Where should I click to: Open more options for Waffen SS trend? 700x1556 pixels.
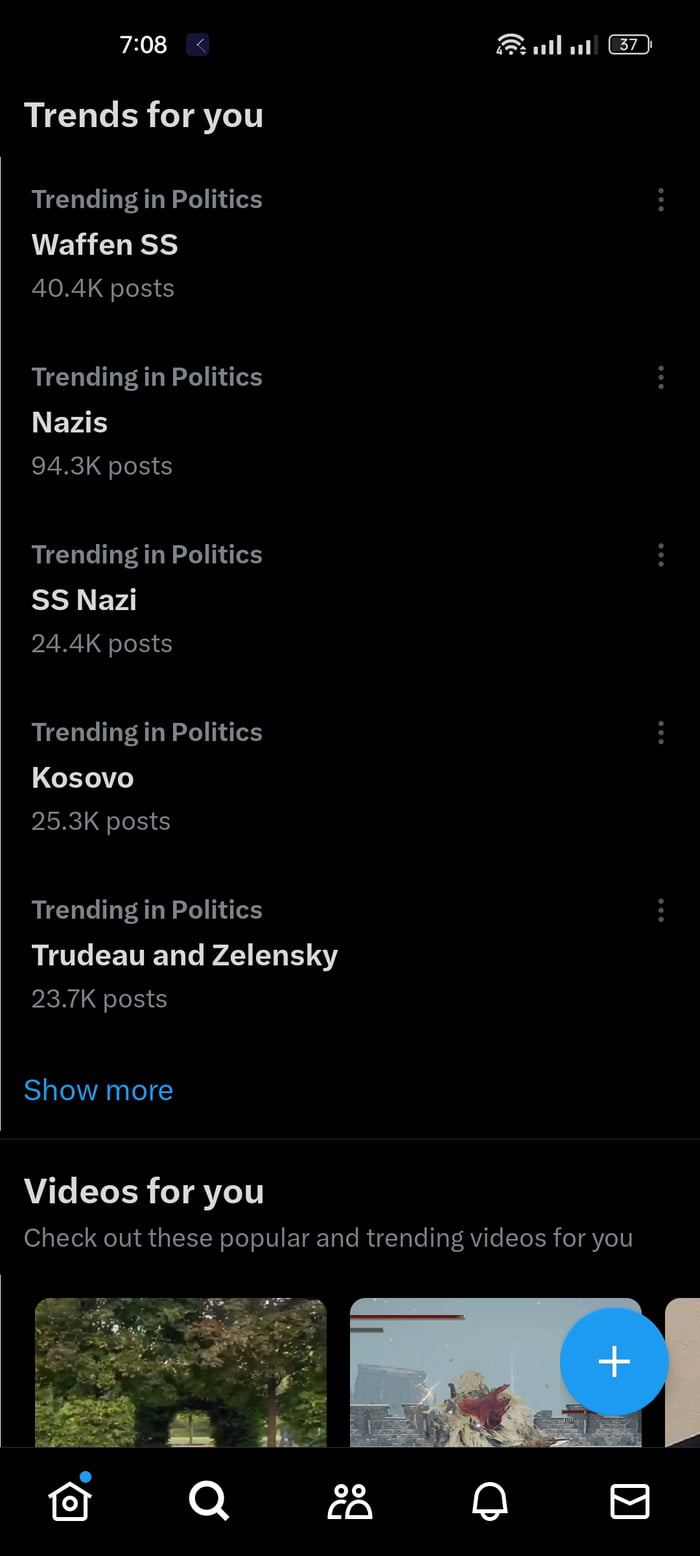tap(661, 200)
